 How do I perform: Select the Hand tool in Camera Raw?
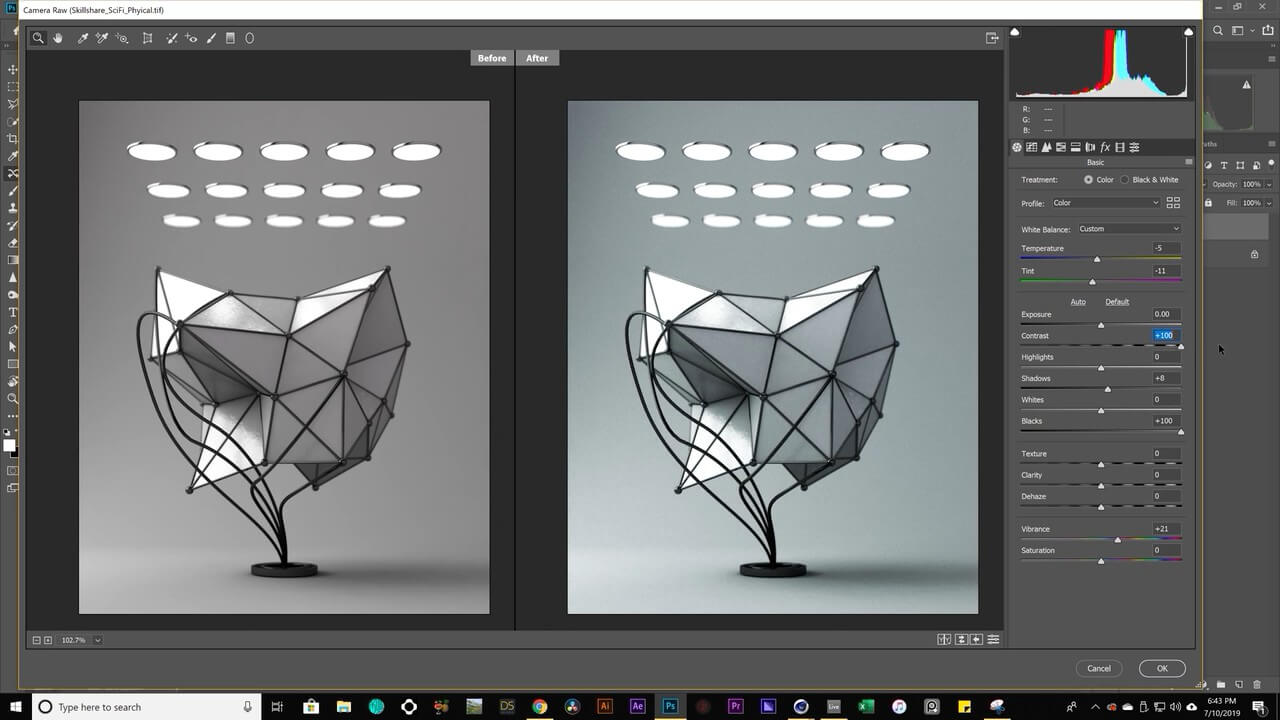tap(58, 38)
